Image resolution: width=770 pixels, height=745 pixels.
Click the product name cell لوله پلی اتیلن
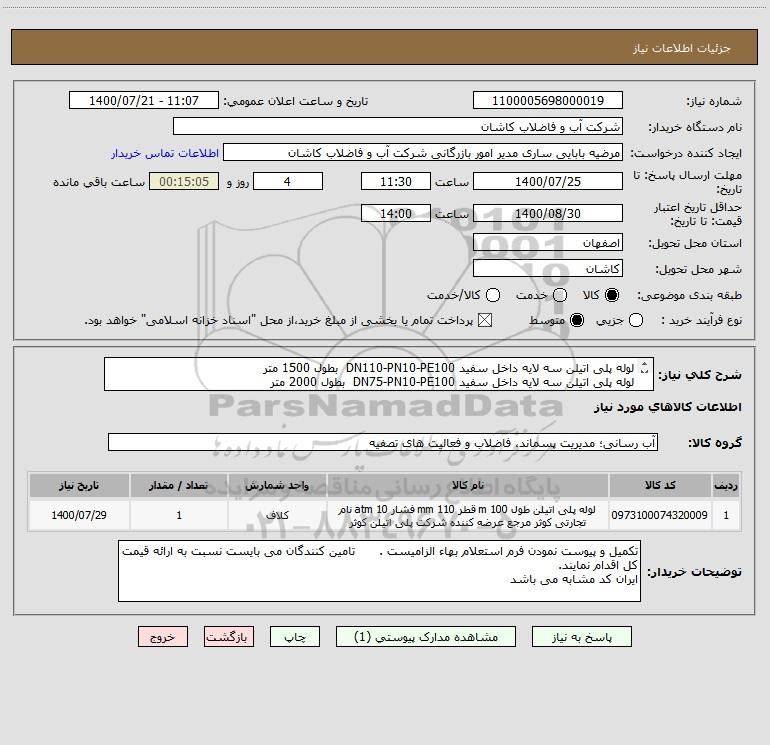(468, 516)
